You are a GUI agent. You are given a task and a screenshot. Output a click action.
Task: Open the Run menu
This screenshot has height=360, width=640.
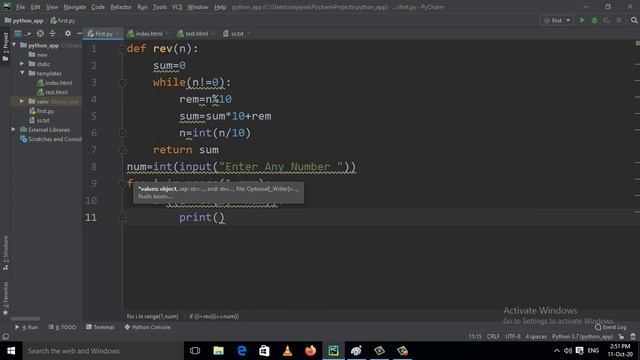[142, 7]
